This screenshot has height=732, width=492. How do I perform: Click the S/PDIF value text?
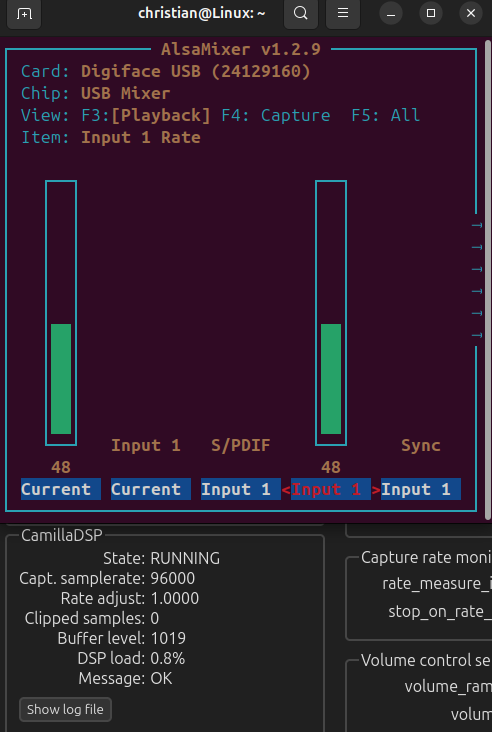point(241,445)
